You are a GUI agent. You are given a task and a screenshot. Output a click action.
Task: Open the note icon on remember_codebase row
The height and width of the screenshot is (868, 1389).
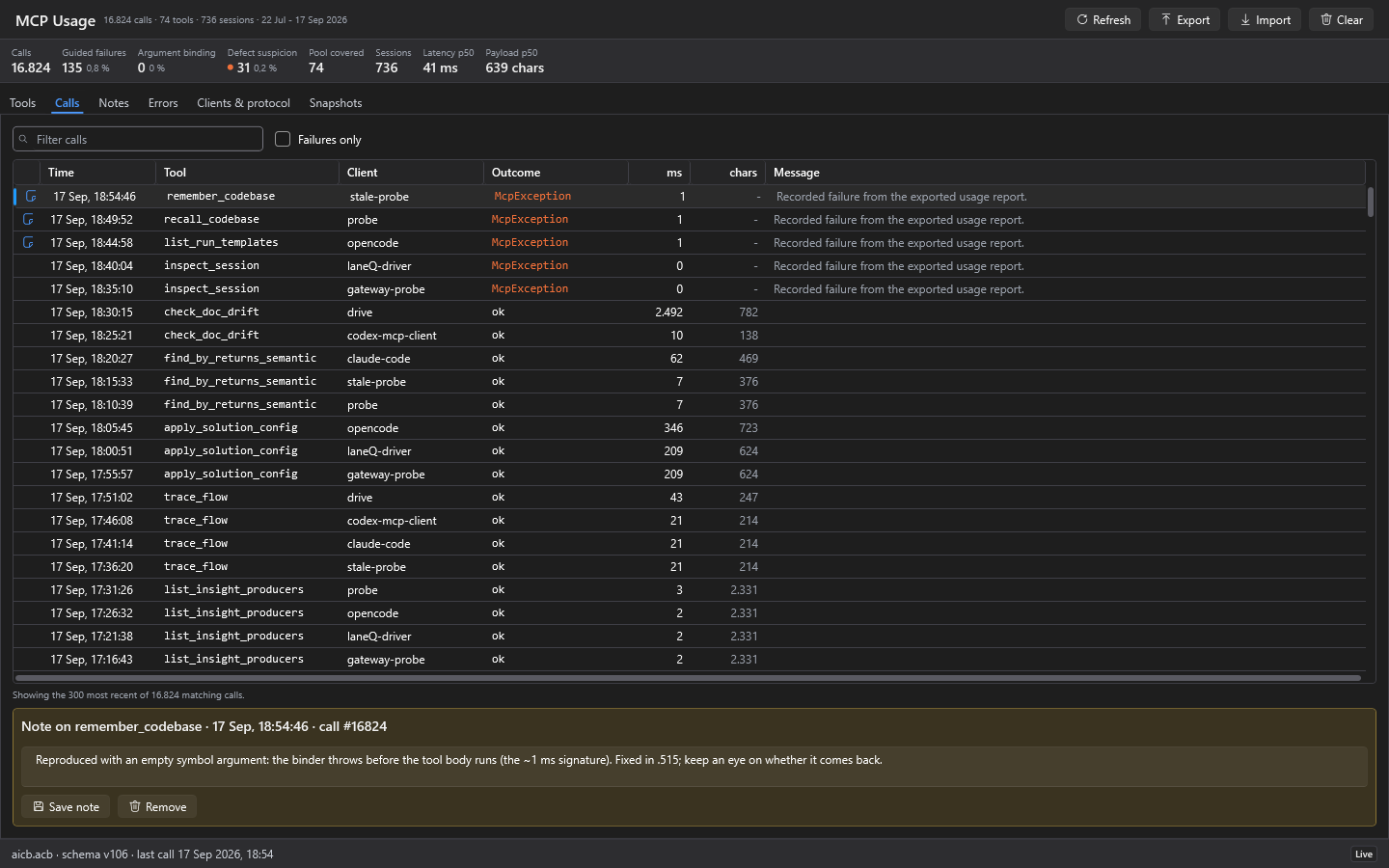[x=31, y=196]
